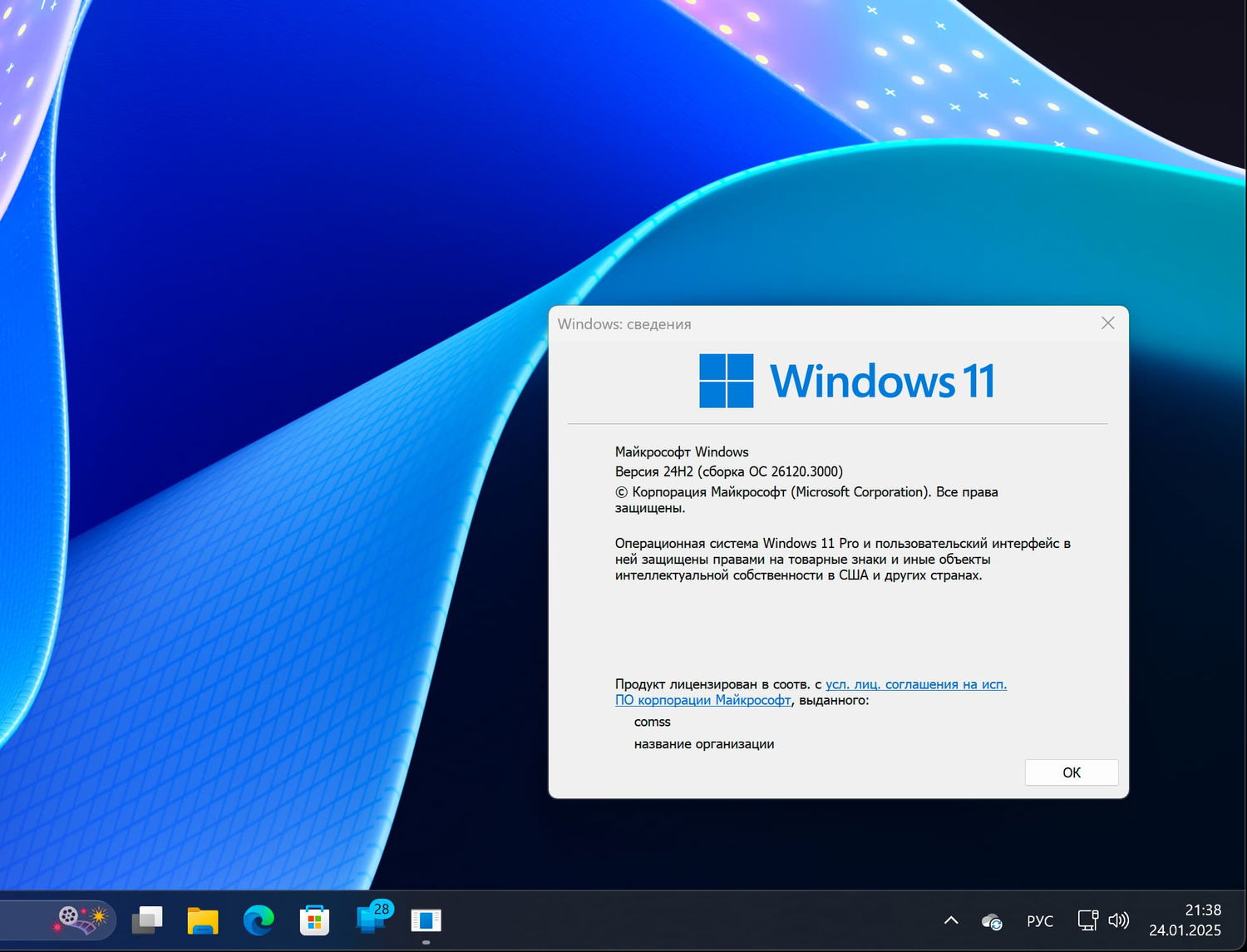Image resolution: width=1247 pixels, height=952 pixels.
Task: Open Task View from the taskbar
Action: click(x=147, y=920)
